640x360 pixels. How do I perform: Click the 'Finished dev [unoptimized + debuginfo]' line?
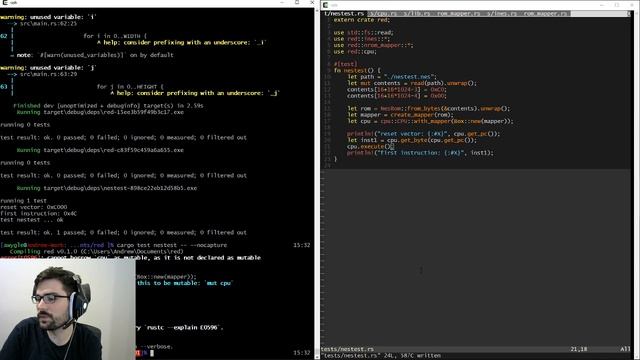108,105
